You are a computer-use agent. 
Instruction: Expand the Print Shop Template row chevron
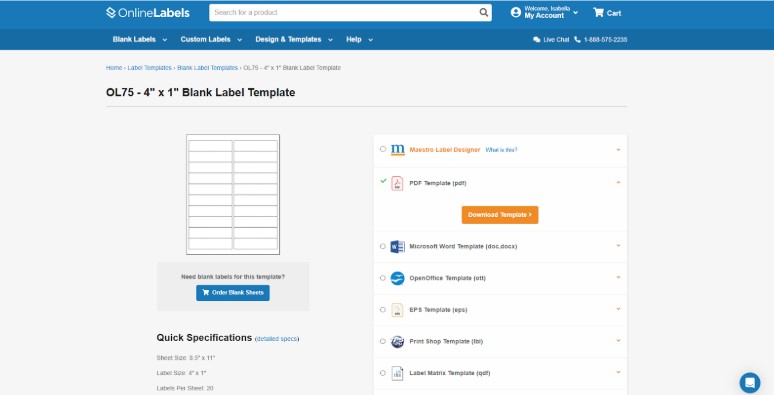(618, 340)
